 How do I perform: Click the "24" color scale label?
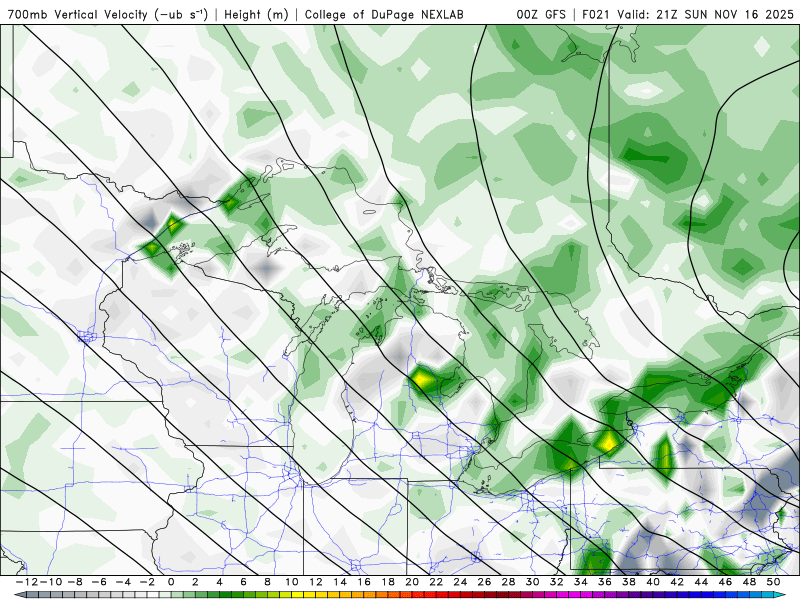(460, 582)
